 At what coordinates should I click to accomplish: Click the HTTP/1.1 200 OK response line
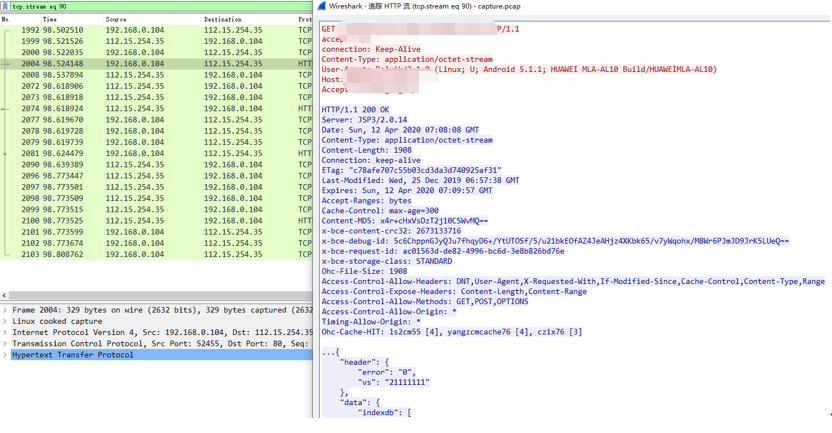[355, 110]
